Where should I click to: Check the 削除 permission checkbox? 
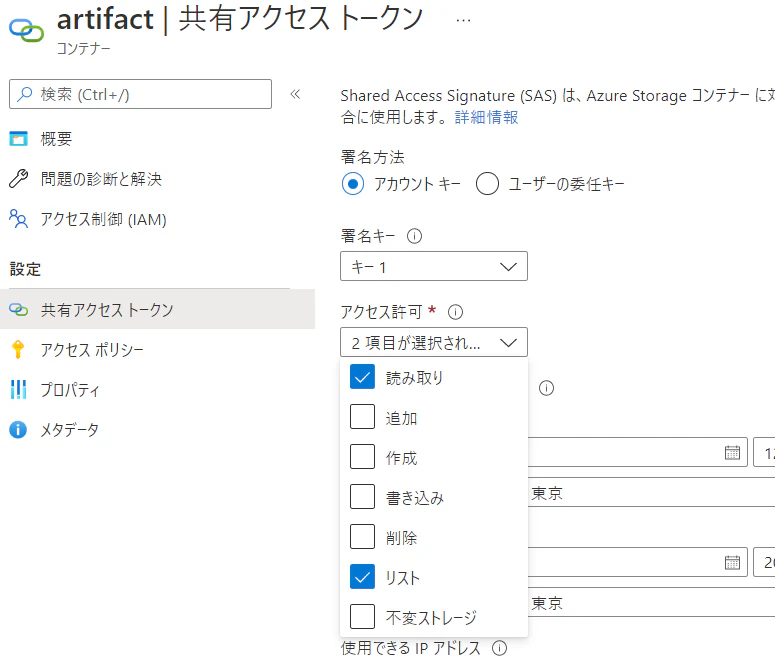[x=362, y=536]
